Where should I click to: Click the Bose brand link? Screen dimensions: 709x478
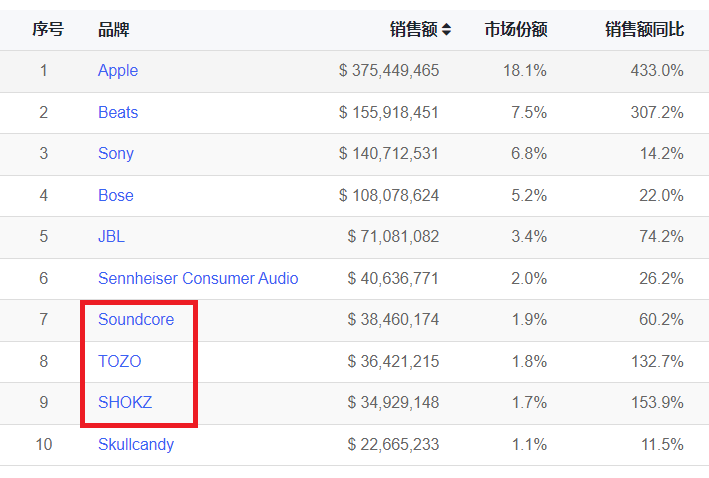coord(116,196)
